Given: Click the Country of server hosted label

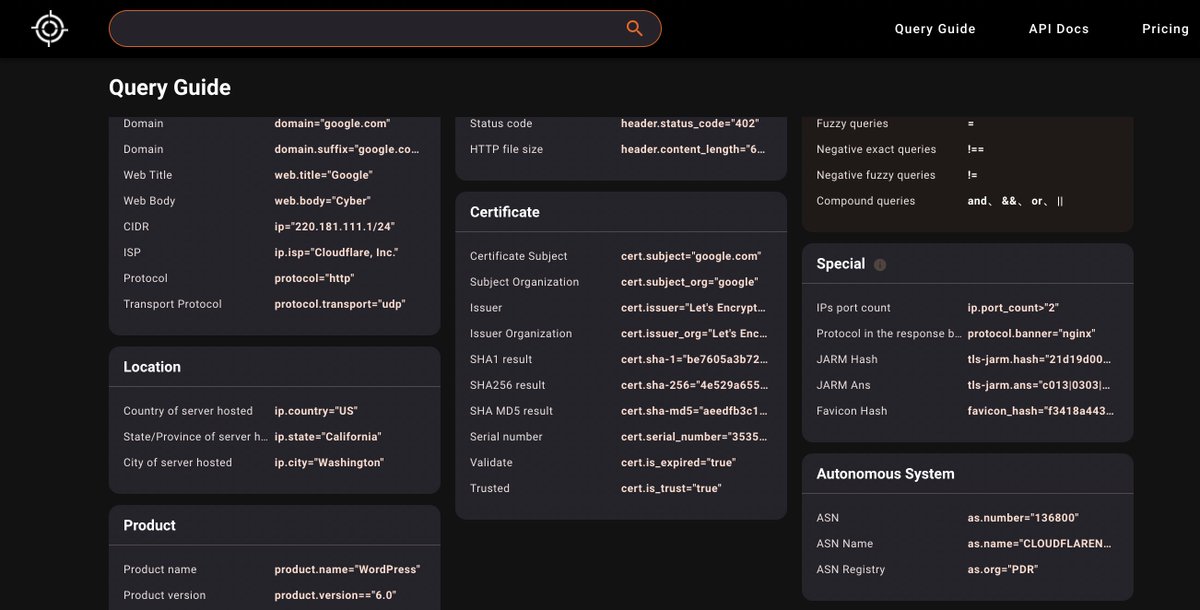Looking at the screenshot, I should (188, 411).
